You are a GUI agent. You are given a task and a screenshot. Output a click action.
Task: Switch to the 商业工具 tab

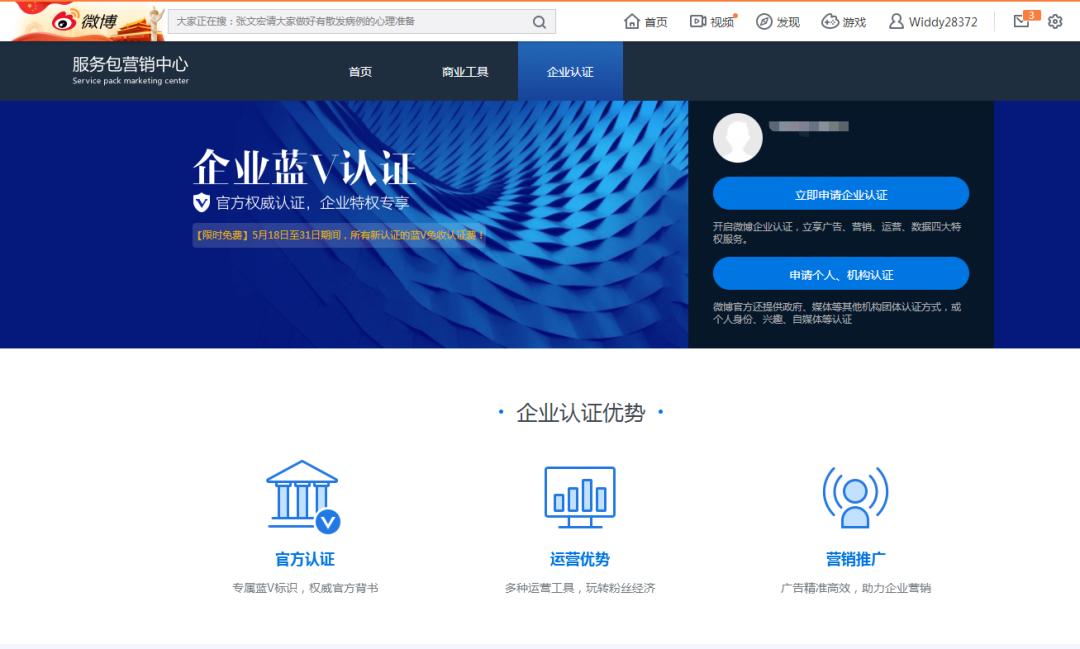click(464, 71)
